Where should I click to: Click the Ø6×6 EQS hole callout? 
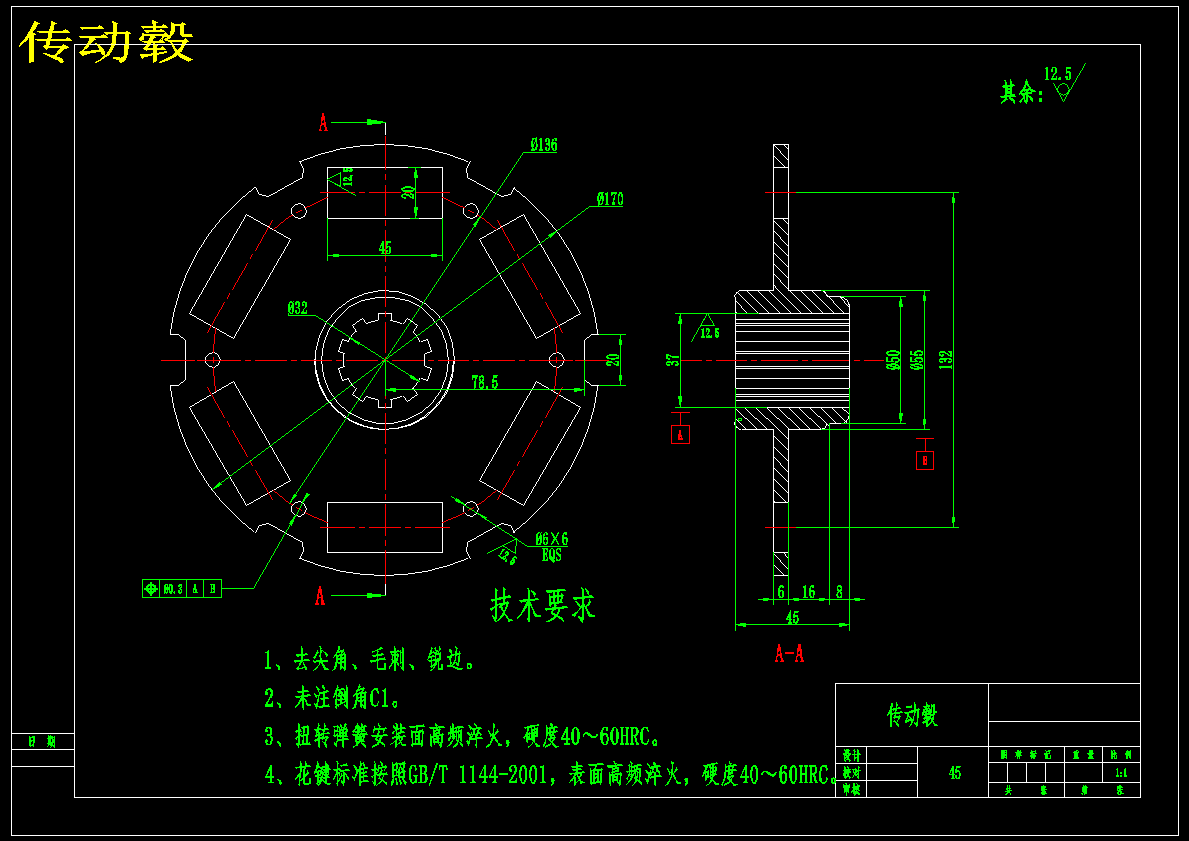(x=551, y=547)
